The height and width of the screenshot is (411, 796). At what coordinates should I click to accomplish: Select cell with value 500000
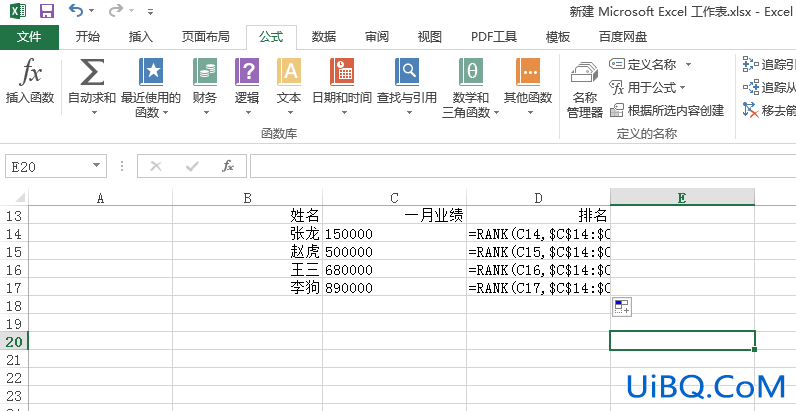(x=394, y=252)
